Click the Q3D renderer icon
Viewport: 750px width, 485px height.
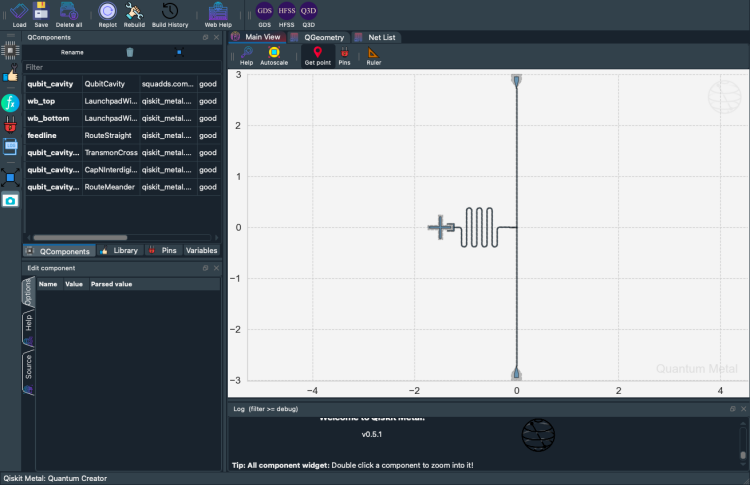(309, 11)
